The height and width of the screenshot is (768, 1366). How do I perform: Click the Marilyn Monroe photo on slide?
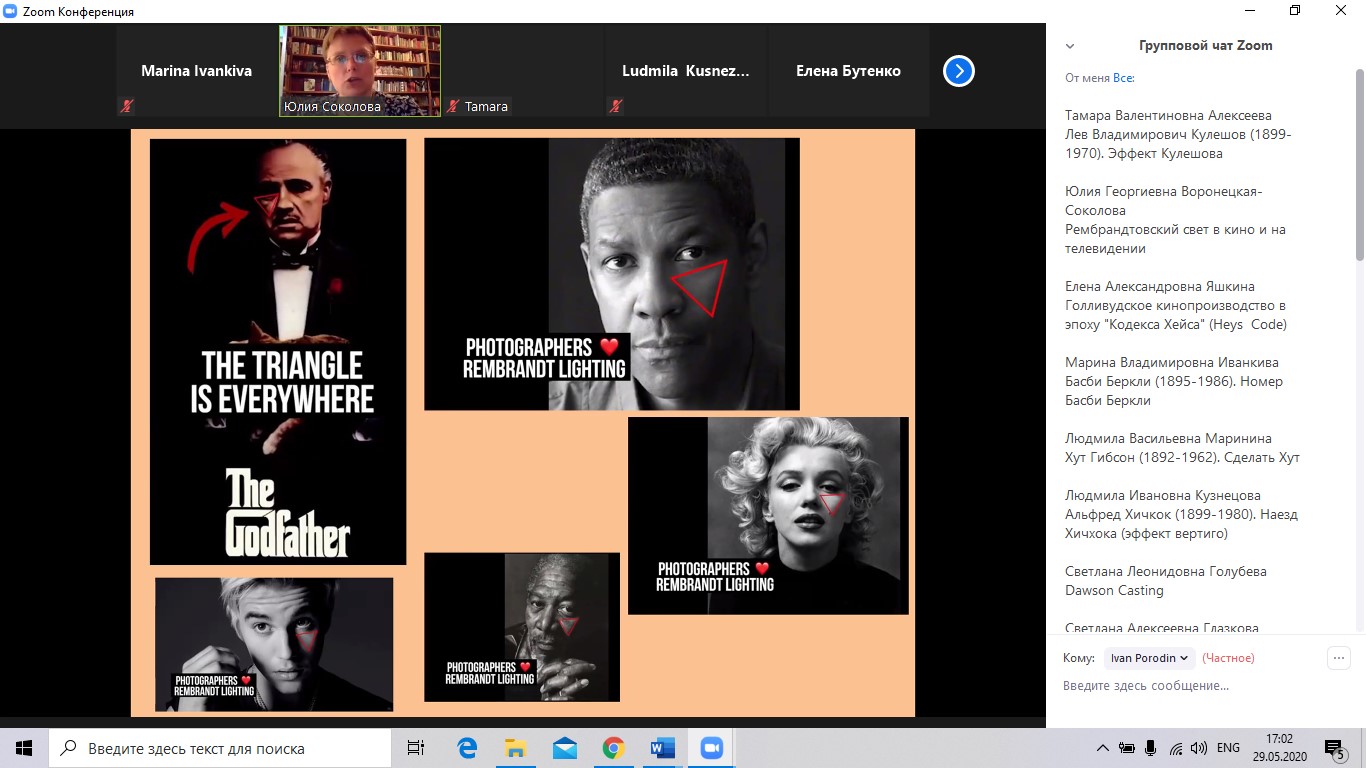(x=768, y=515)
